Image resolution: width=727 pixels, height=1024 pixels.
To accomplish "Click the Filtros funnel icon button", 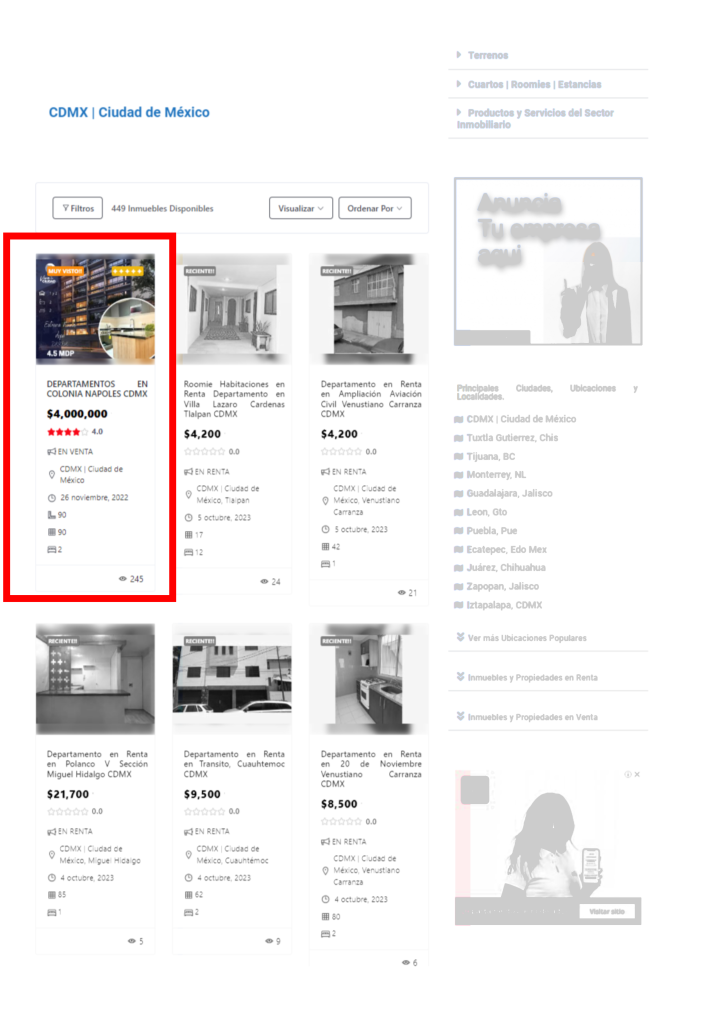I will 66,209.
